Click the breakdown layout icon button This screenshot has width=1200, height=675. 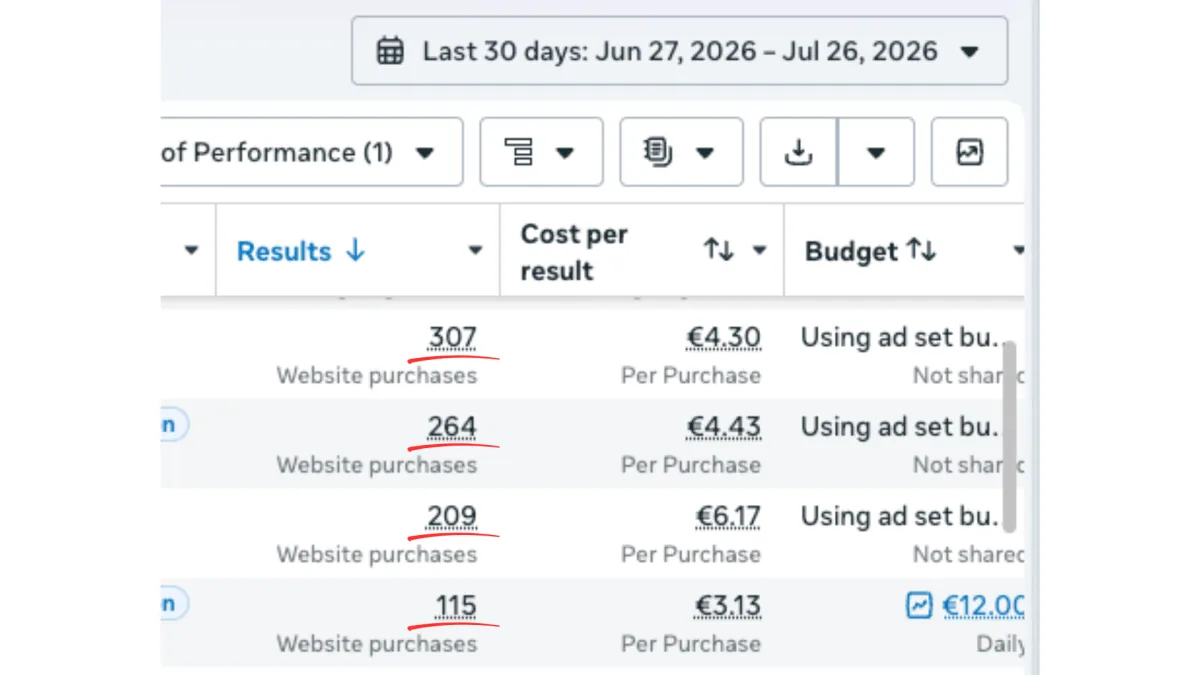[x=541, y=152]
